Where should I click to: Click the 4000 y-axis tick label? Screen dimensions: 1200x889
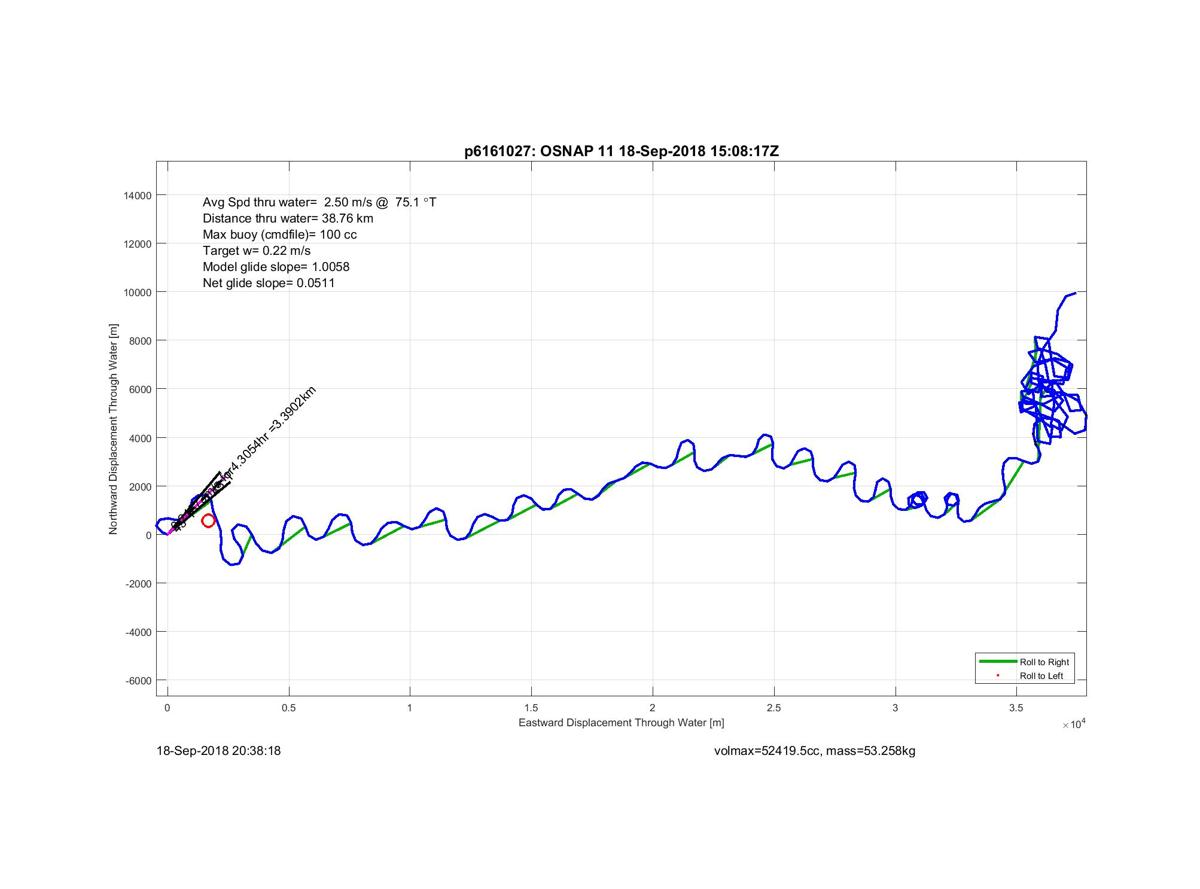coord(141,438)
